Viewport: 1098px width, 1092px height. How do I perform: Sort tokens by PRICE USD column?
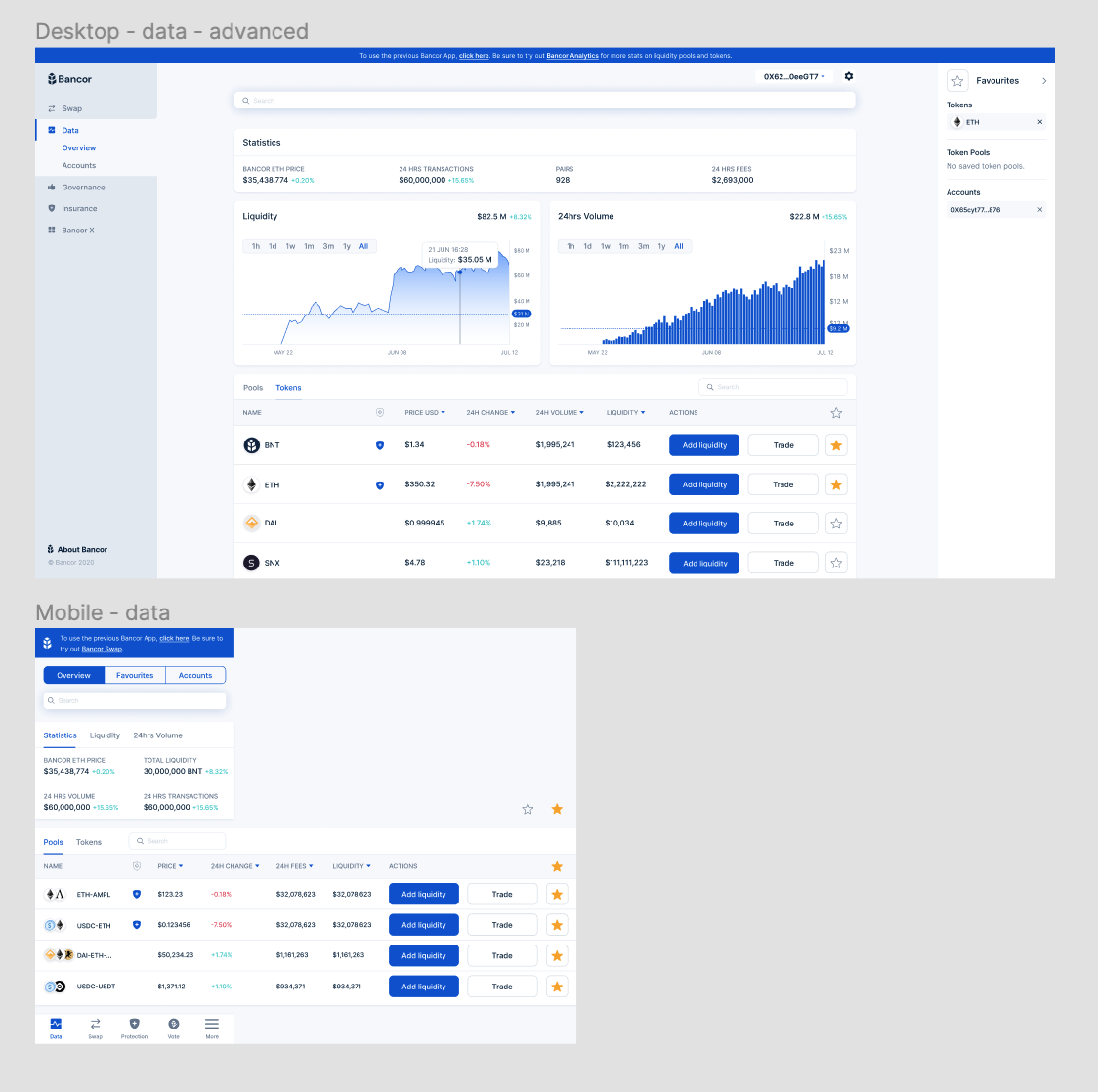[x=425, y=413]
